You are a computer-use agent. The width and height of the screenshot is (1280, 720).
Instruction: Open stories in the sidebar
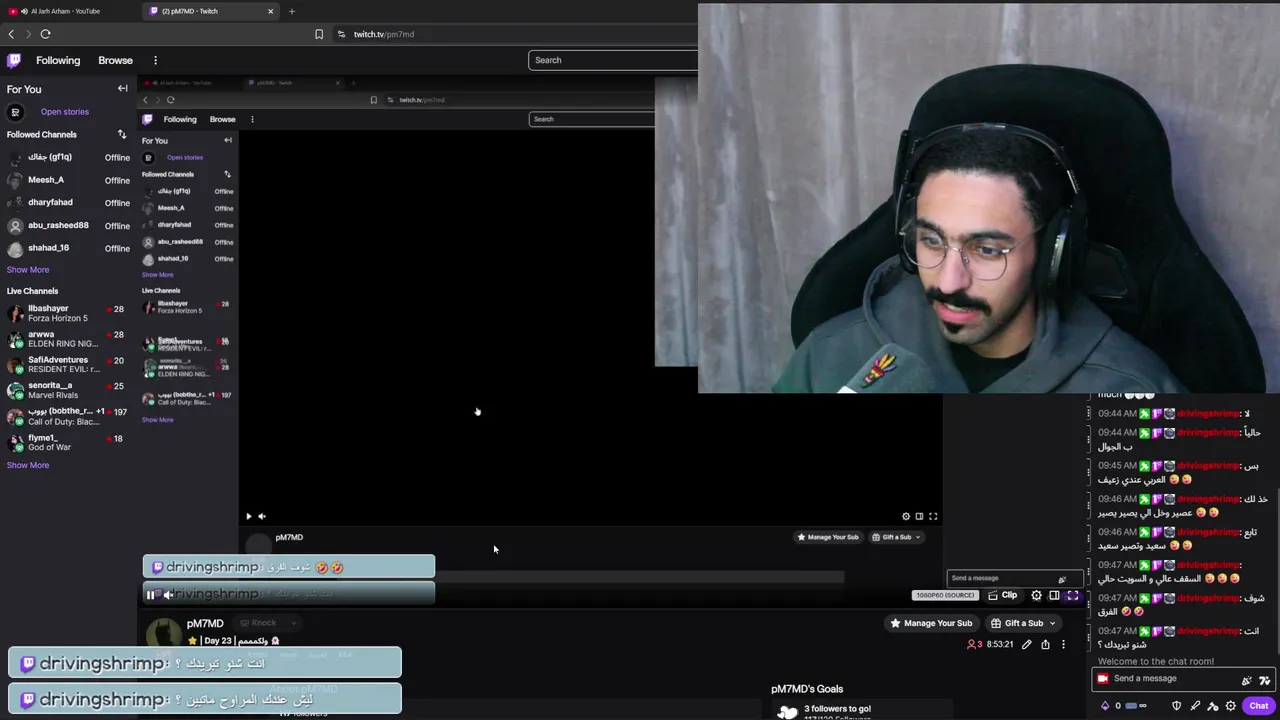pos(65,112)
